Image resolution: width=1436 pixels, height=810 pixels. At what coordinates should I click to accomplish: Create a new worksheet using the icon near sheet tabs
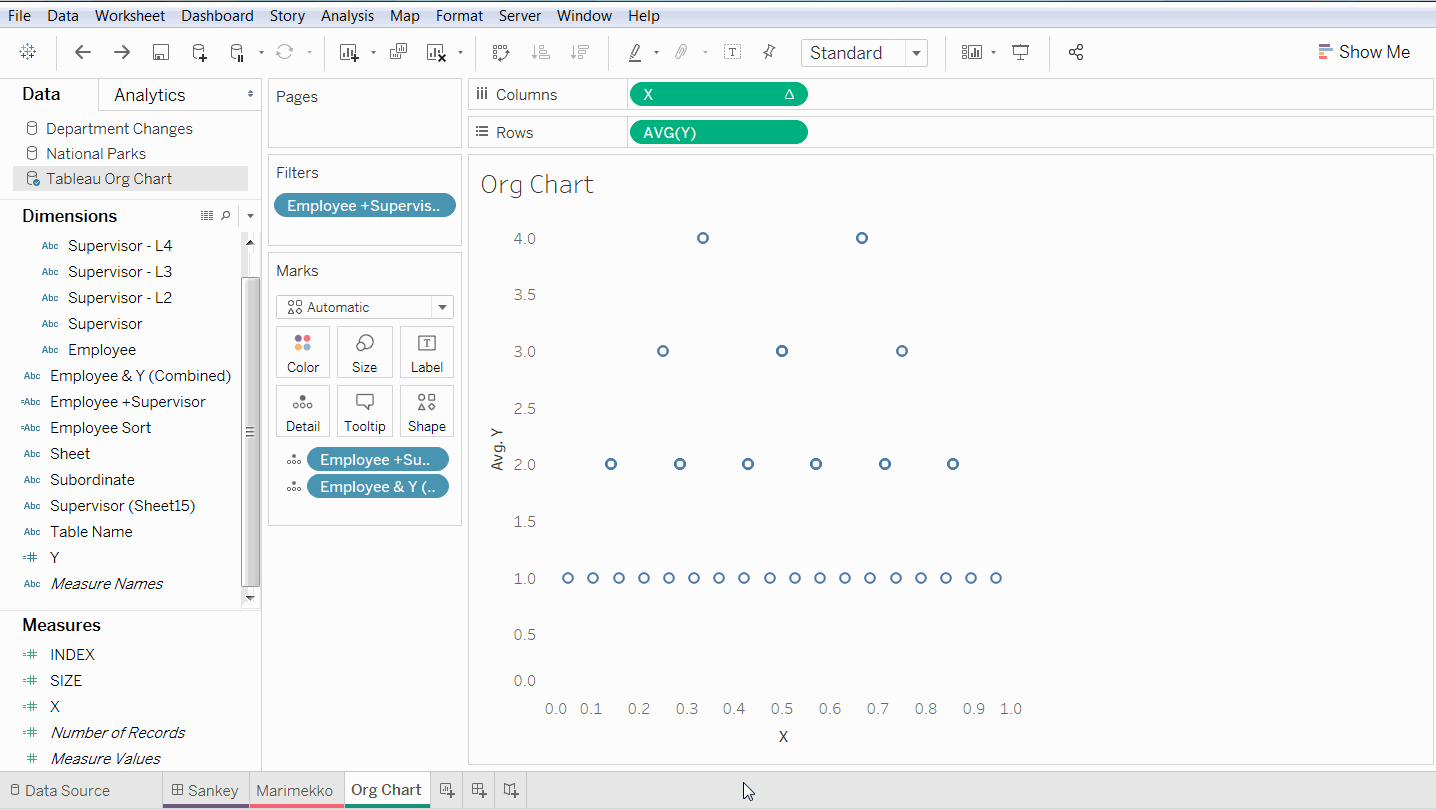pyautogui.click(x=446, y=790)
